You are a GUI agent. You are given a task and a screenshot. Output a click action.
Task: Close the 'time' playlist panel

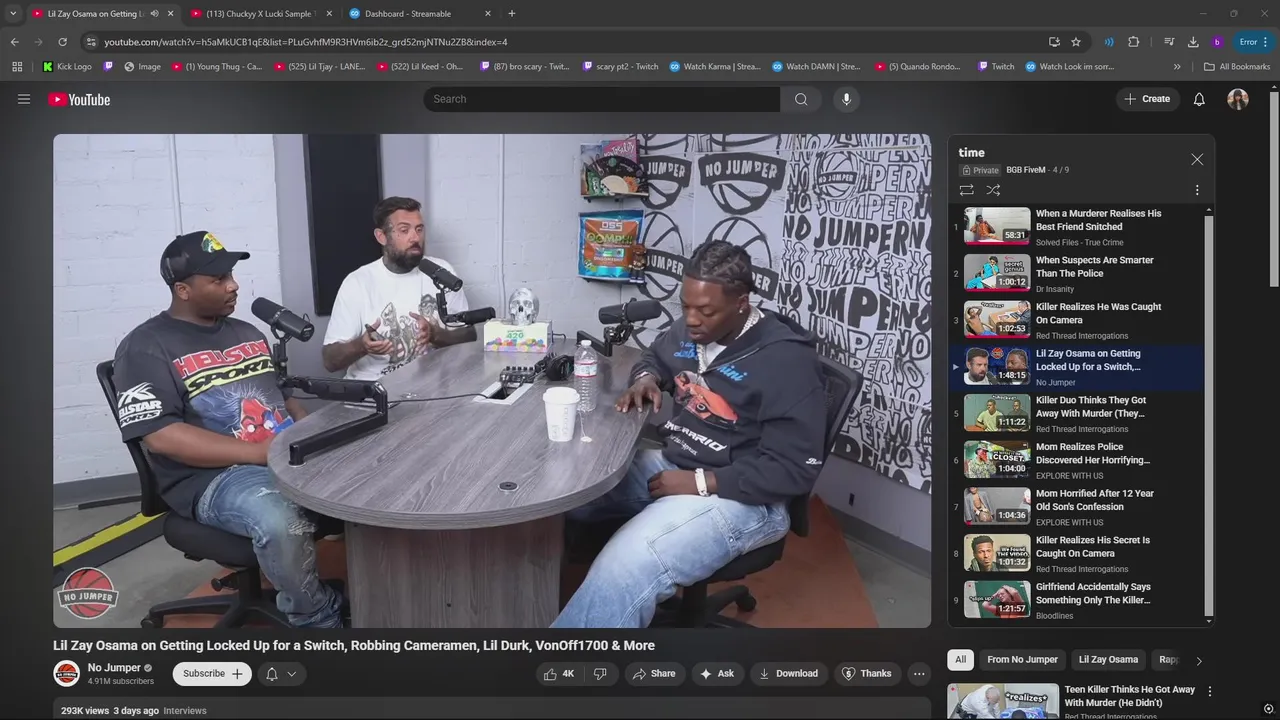[1197, 159]
